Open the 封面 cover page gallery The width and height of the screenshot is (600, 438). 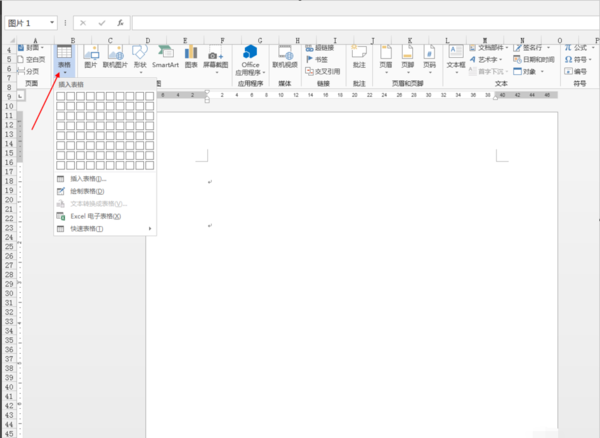(31, 48)
